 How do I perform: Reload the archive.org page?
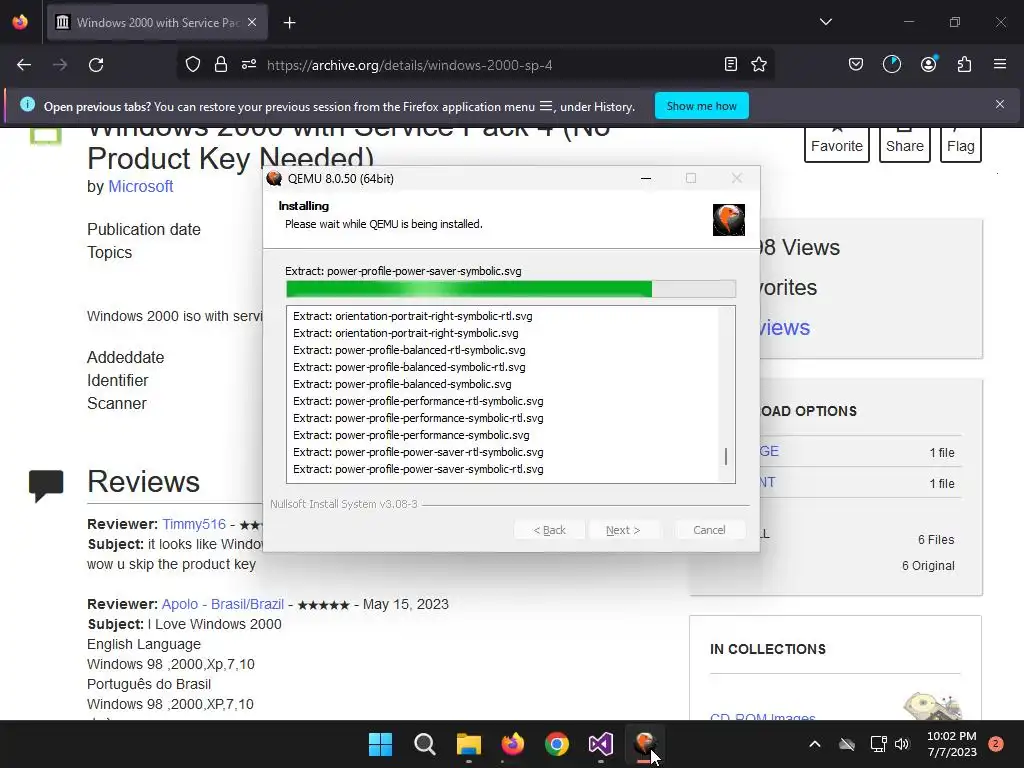(96, 65)
